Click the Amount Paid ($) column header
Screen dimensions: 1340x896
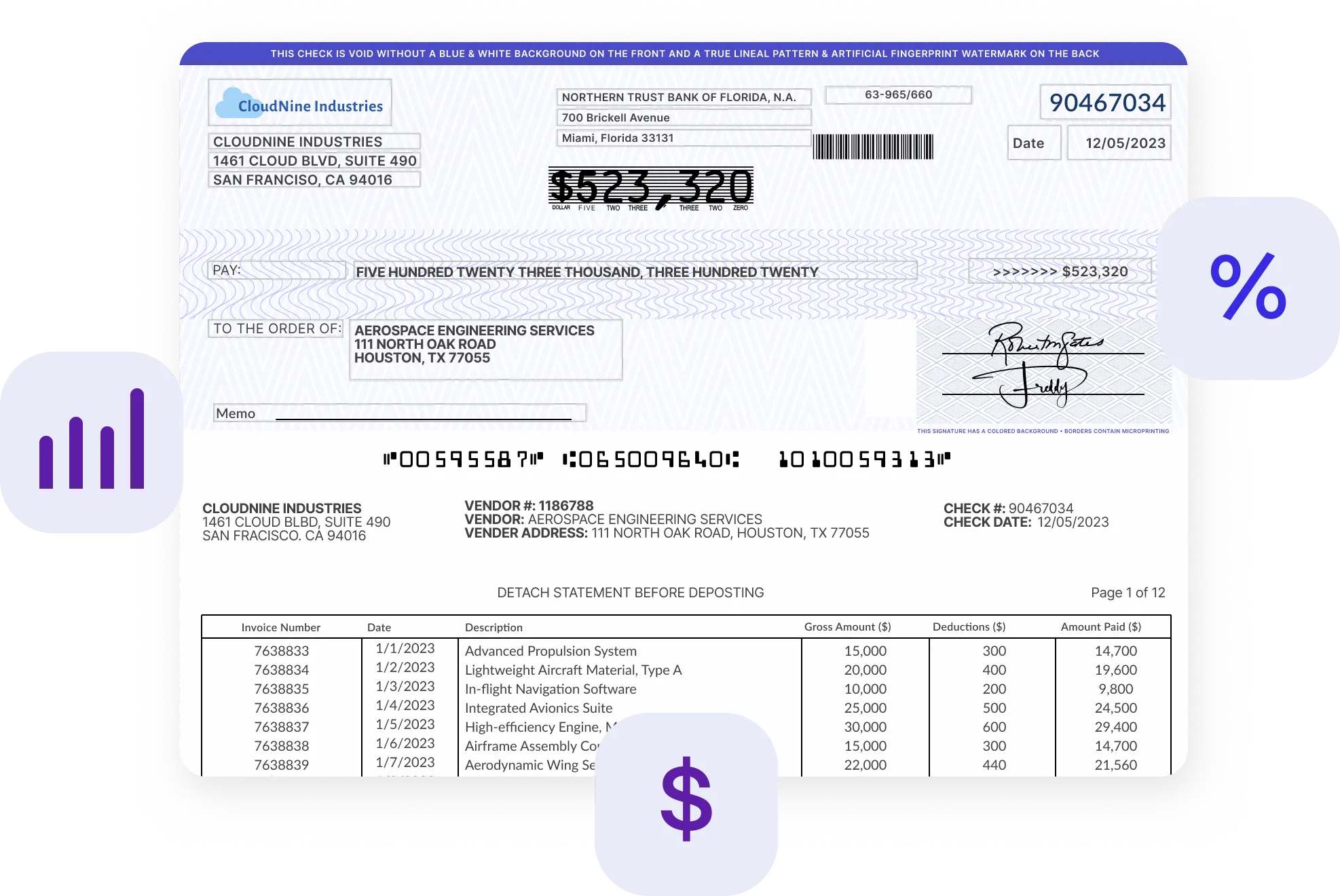(x=1100, y=627)
